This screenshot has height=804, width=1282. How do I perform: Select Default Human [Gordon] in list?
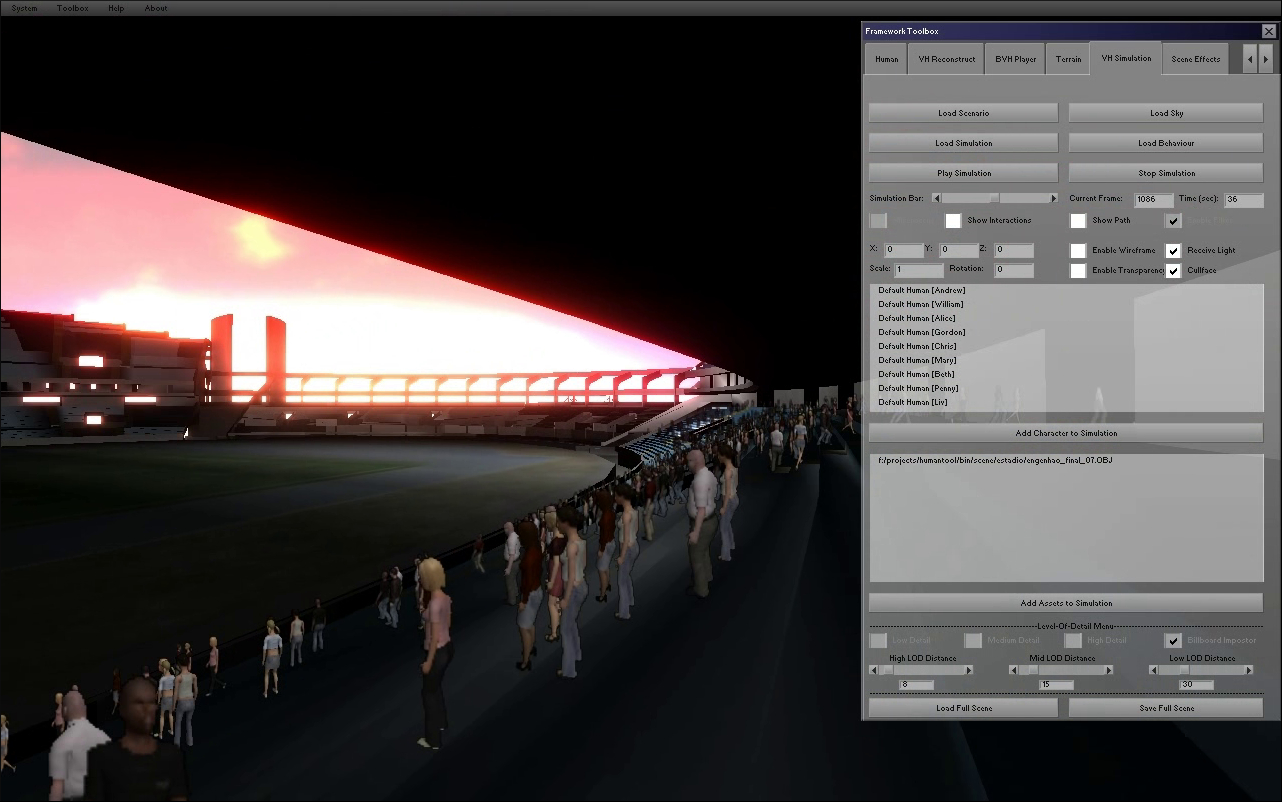[x=921, y=332]
